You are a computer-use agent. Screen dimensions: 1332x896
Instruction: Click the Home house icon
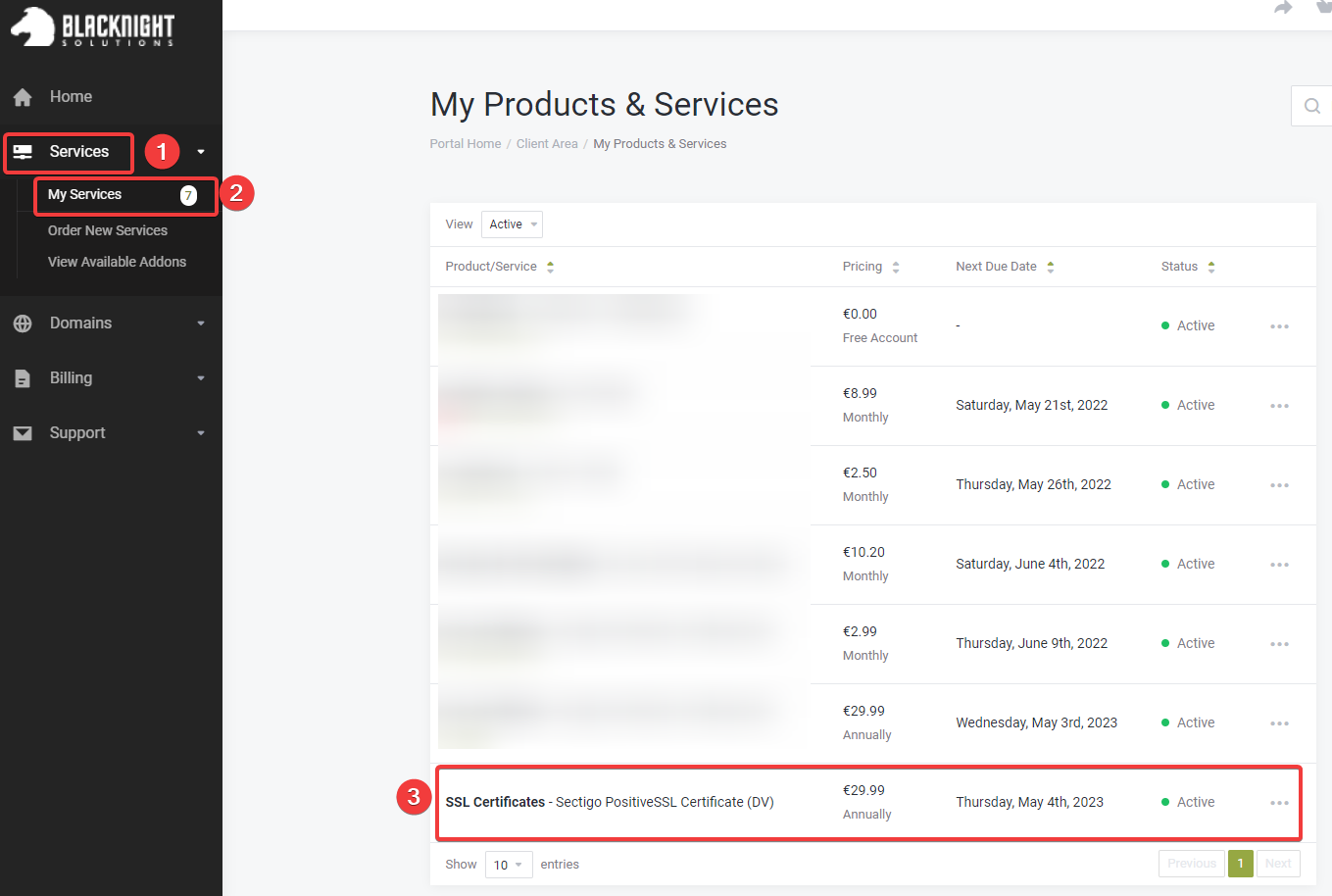click(23, 97)
